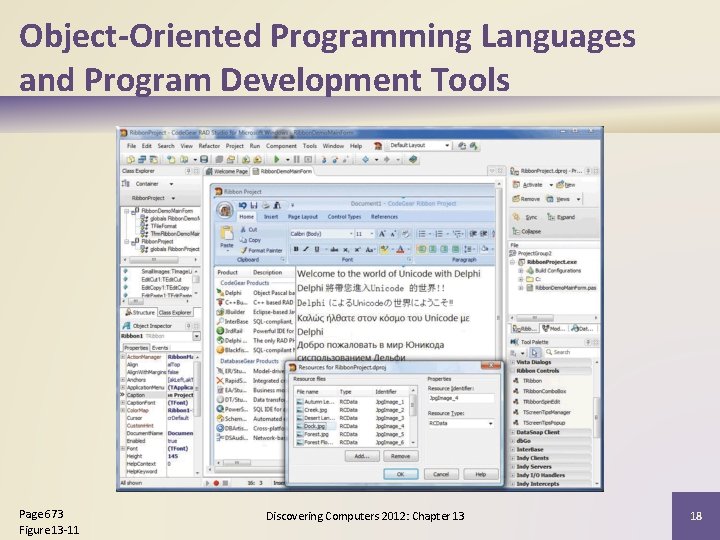
Task: Open the Ribbon1 component selector dropdown in the Object Inspector
Action: 197,337
